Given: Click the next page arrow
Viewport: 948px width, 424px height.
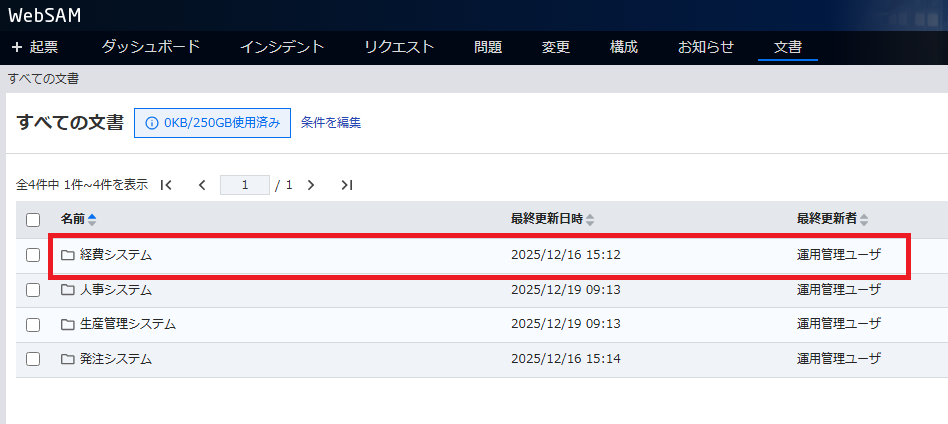Looking at the screenshot, I should coord(311,185).
